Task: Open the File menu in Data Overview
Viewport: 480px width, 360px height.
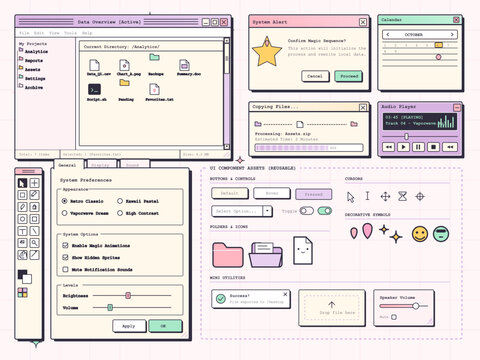Action: click(x=24, y=33)
